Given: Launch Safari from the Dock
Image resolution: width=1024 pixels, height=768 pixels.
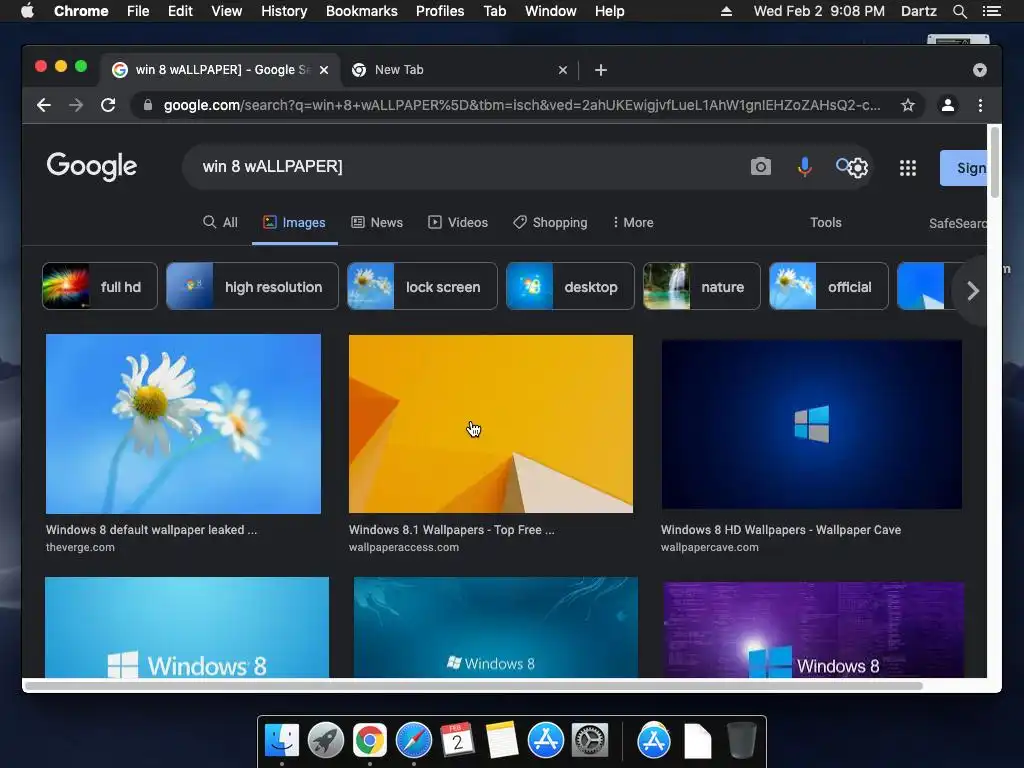Looking at the screenshot, I should (x=414, y=741).
